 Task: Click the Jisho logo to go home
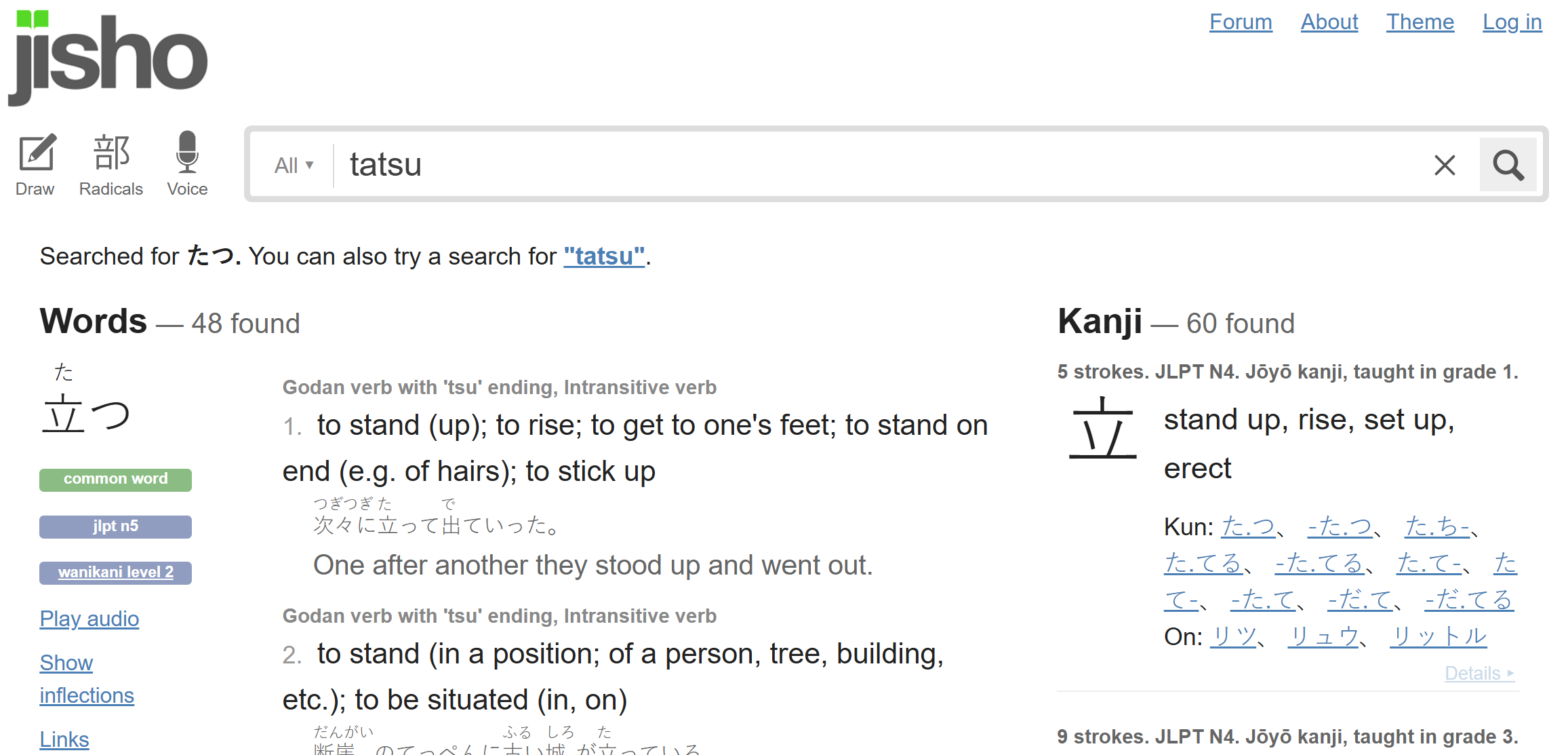coord(108,58)
